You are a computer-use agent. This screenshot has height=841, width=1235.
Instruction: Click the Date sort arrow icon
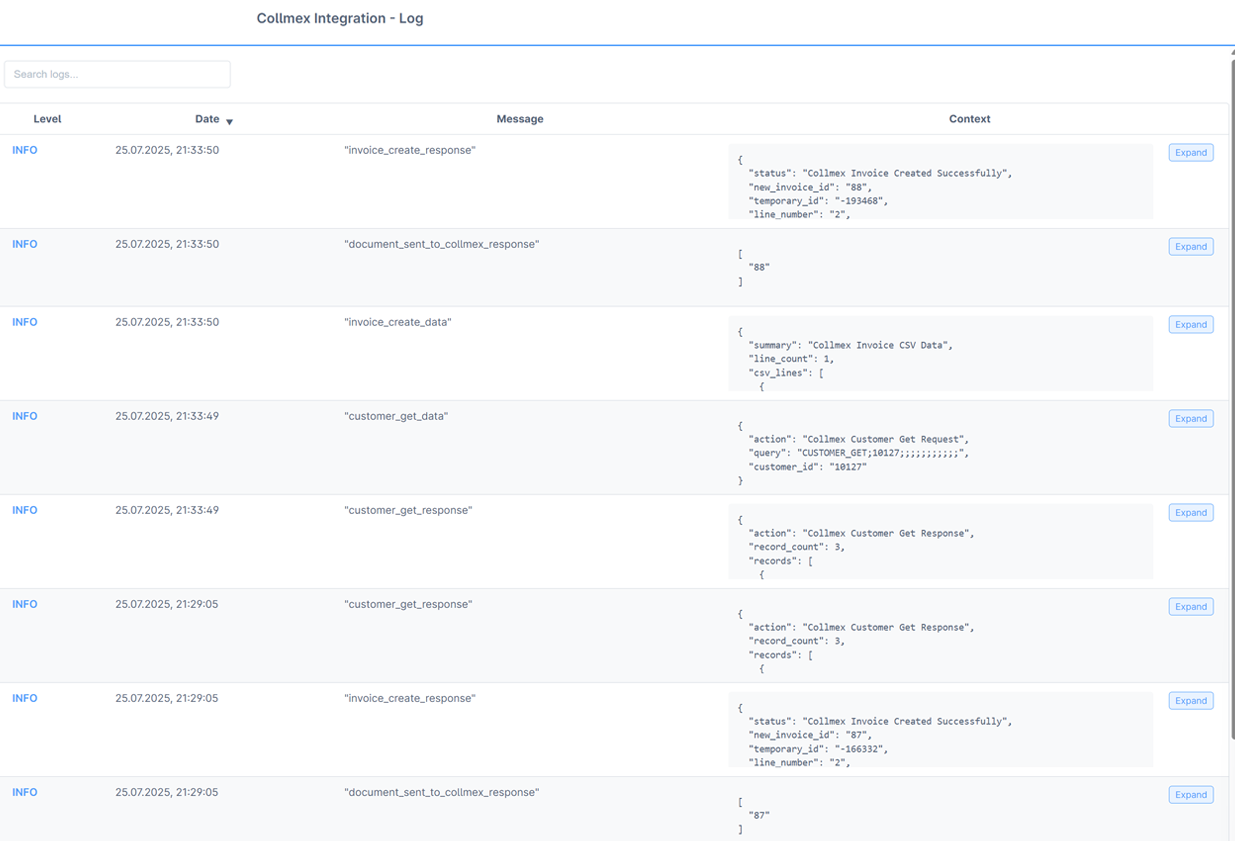(229, 122)
